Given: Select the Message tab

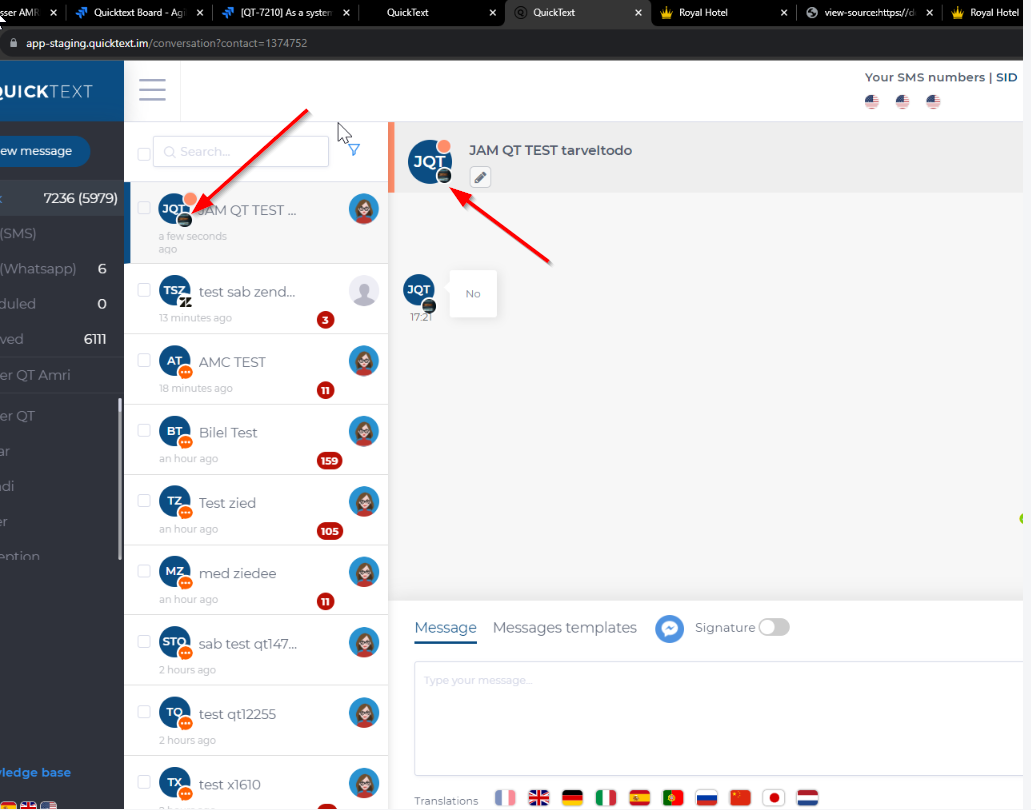Looking at the screenshot, I should point(445,627).
